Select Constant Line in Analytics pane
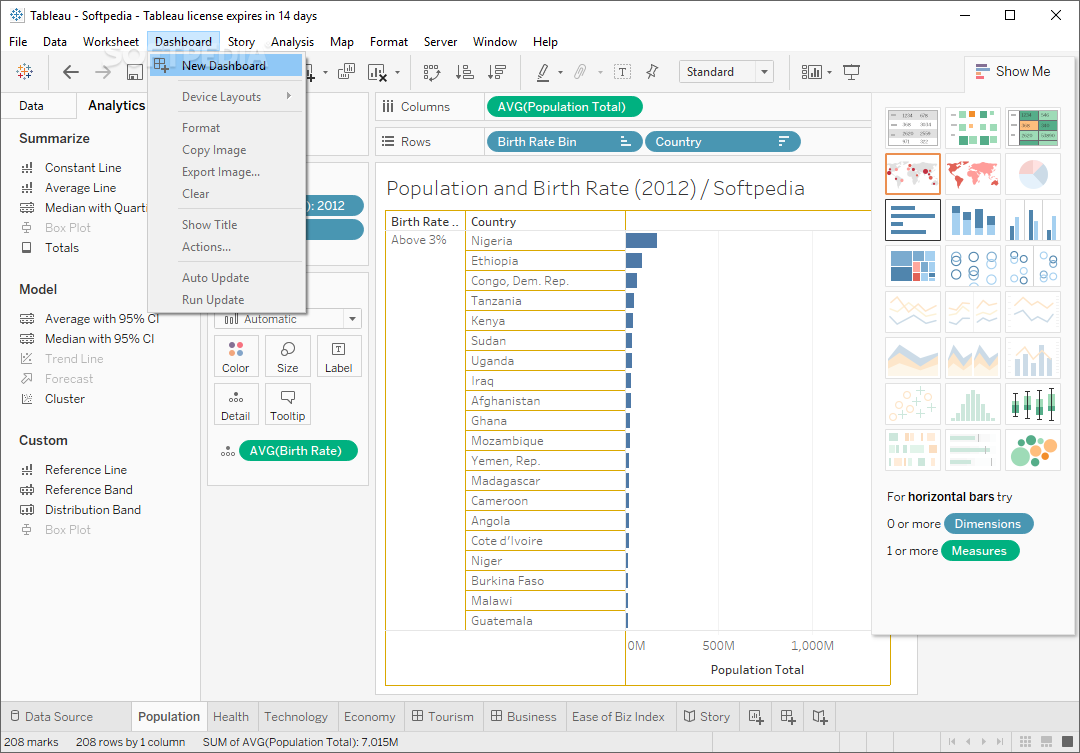1080x753 pixels. pyautogui.click(x=83, y=167)
